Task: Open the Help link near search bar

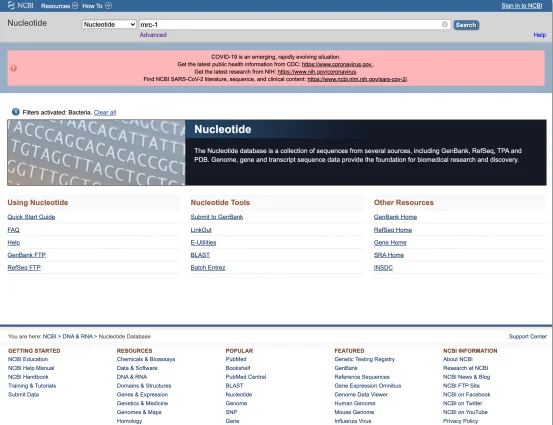Action: (x=540, y=35)
